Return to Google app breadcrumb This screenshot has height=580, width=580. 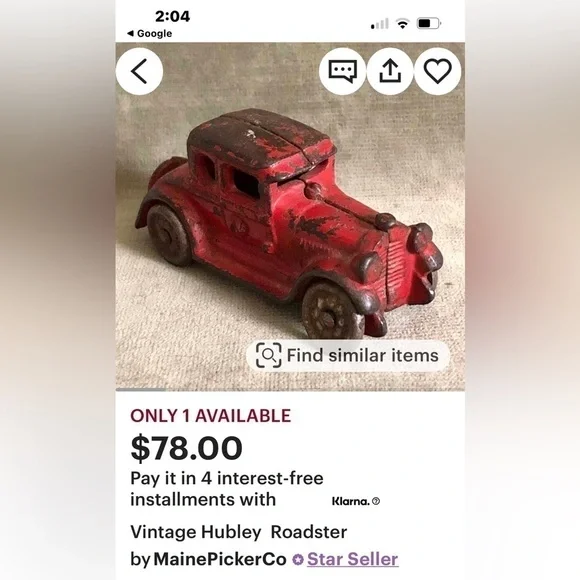149,33
